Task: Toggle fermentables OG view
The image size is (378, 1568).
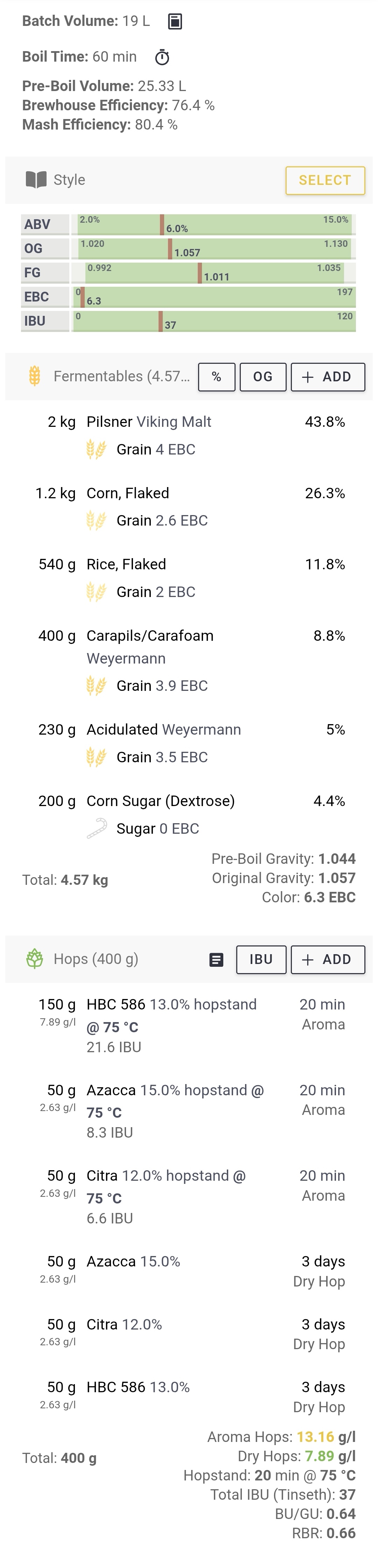Action: 263,377
